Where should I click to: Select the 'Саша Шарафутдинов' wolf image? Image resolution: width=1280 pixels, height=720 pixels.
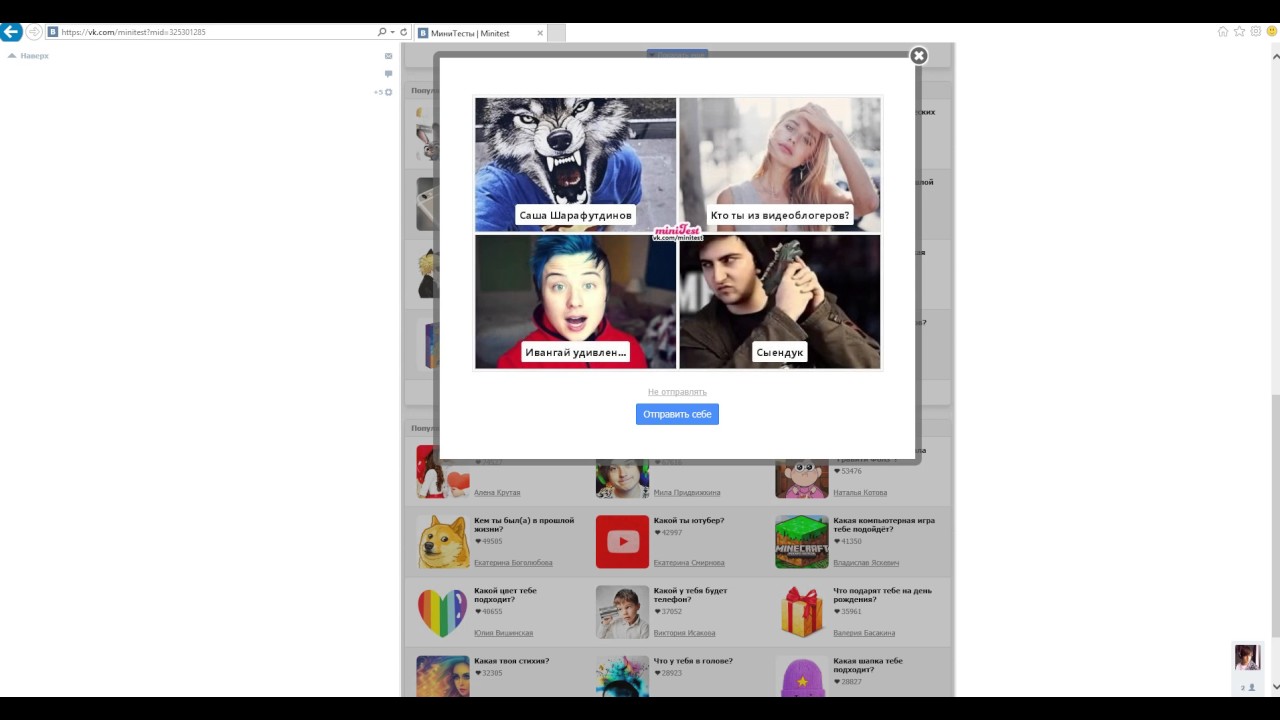tap(575, 165)
